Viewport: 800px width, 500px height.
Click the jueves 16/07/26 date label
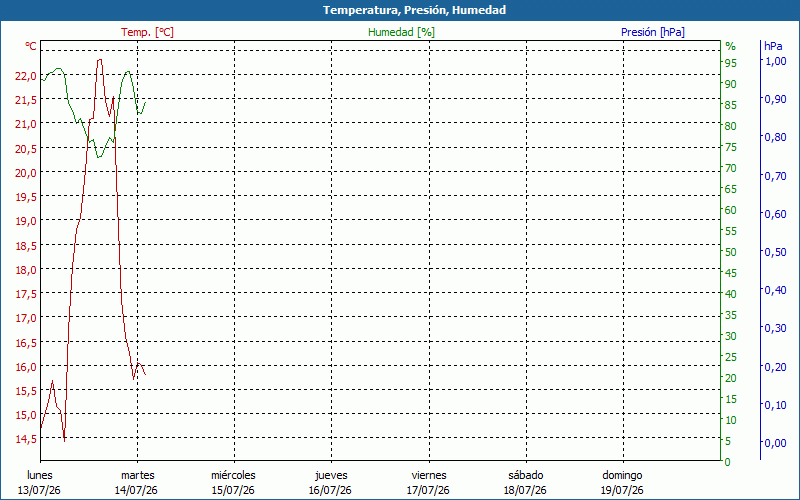(330, 483)
